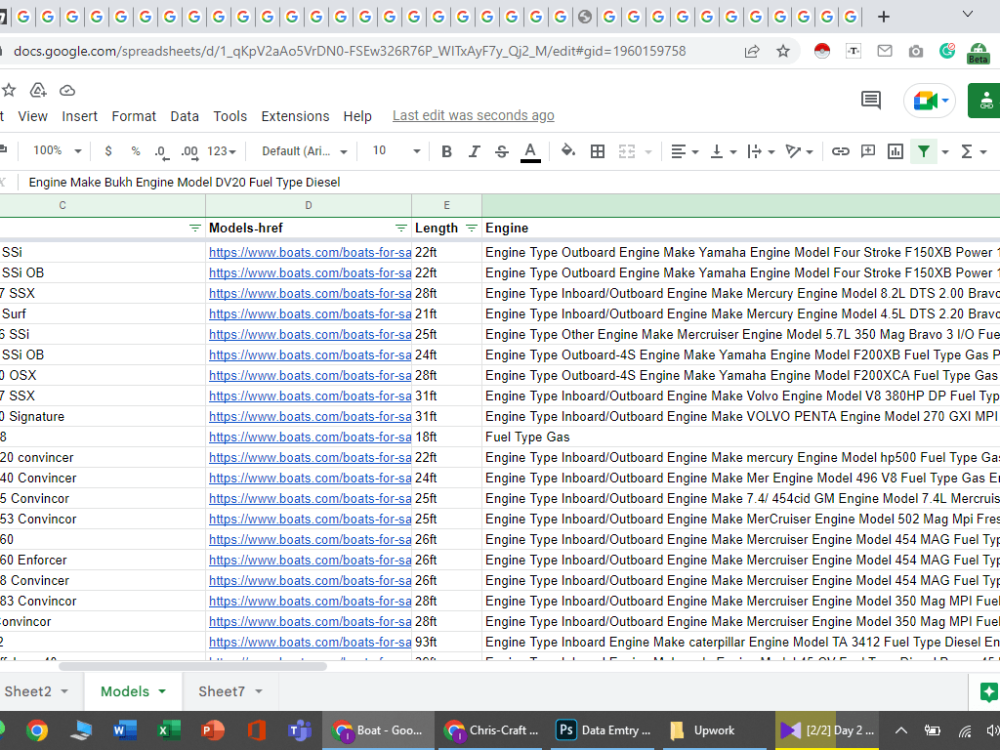
Task: Format as currency with dollar icon
Action: (108, 151)
